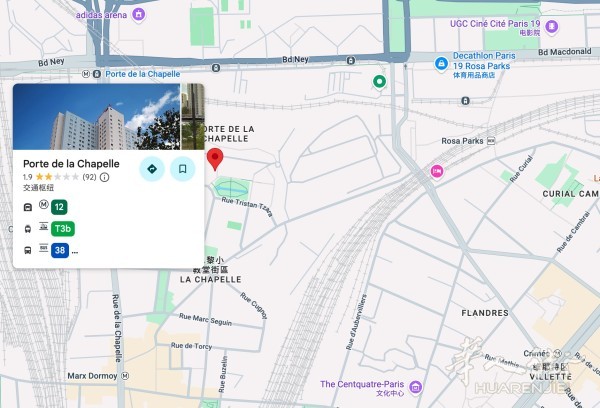
Task: Click the Rue Marc Seguin street label
Action: pyautogui.click(x=205, y=320)
